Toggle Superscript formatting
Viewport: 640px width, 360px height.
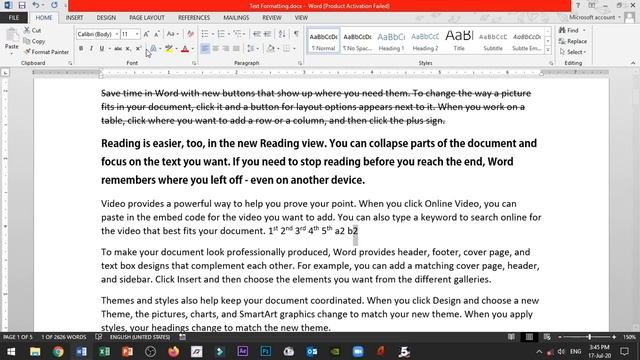(x=138, y=49)
